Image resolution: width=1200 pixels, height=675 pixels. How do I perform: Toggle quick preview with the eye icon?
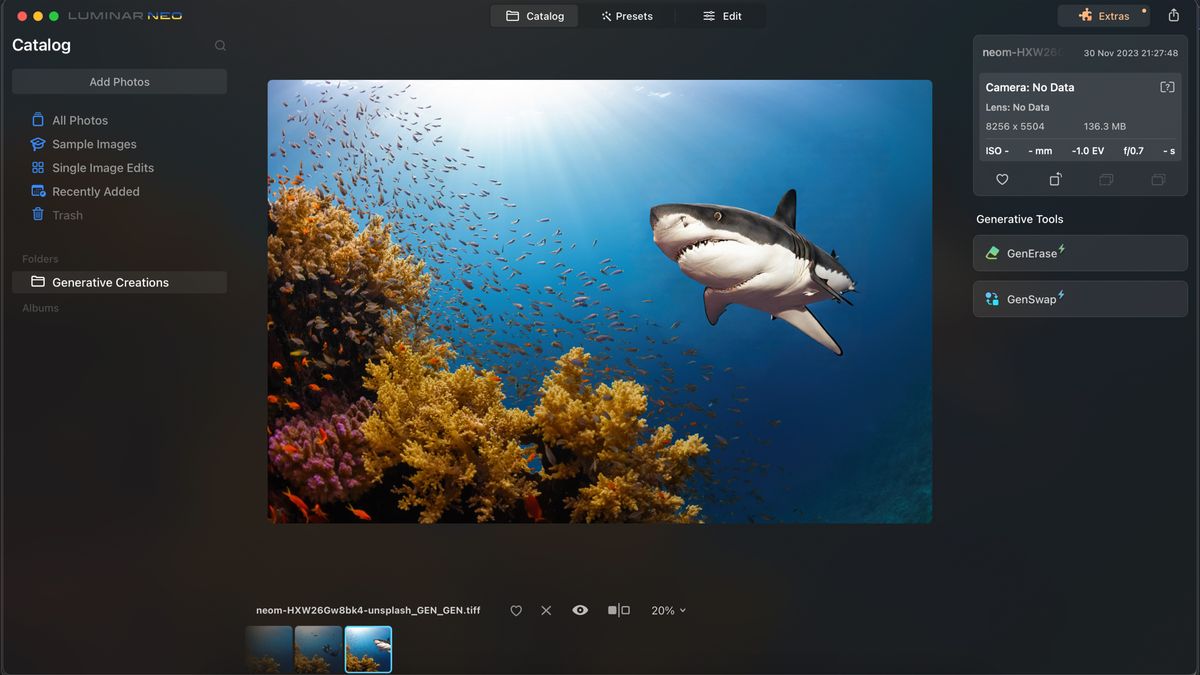tap(580, 610)
